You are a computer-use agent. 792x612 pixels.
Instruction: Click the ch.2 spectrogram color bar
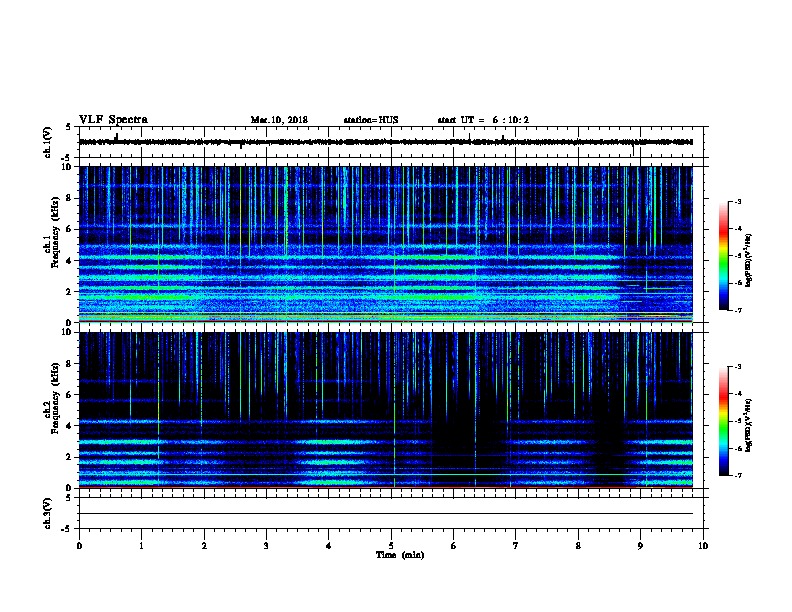(723, 421)
